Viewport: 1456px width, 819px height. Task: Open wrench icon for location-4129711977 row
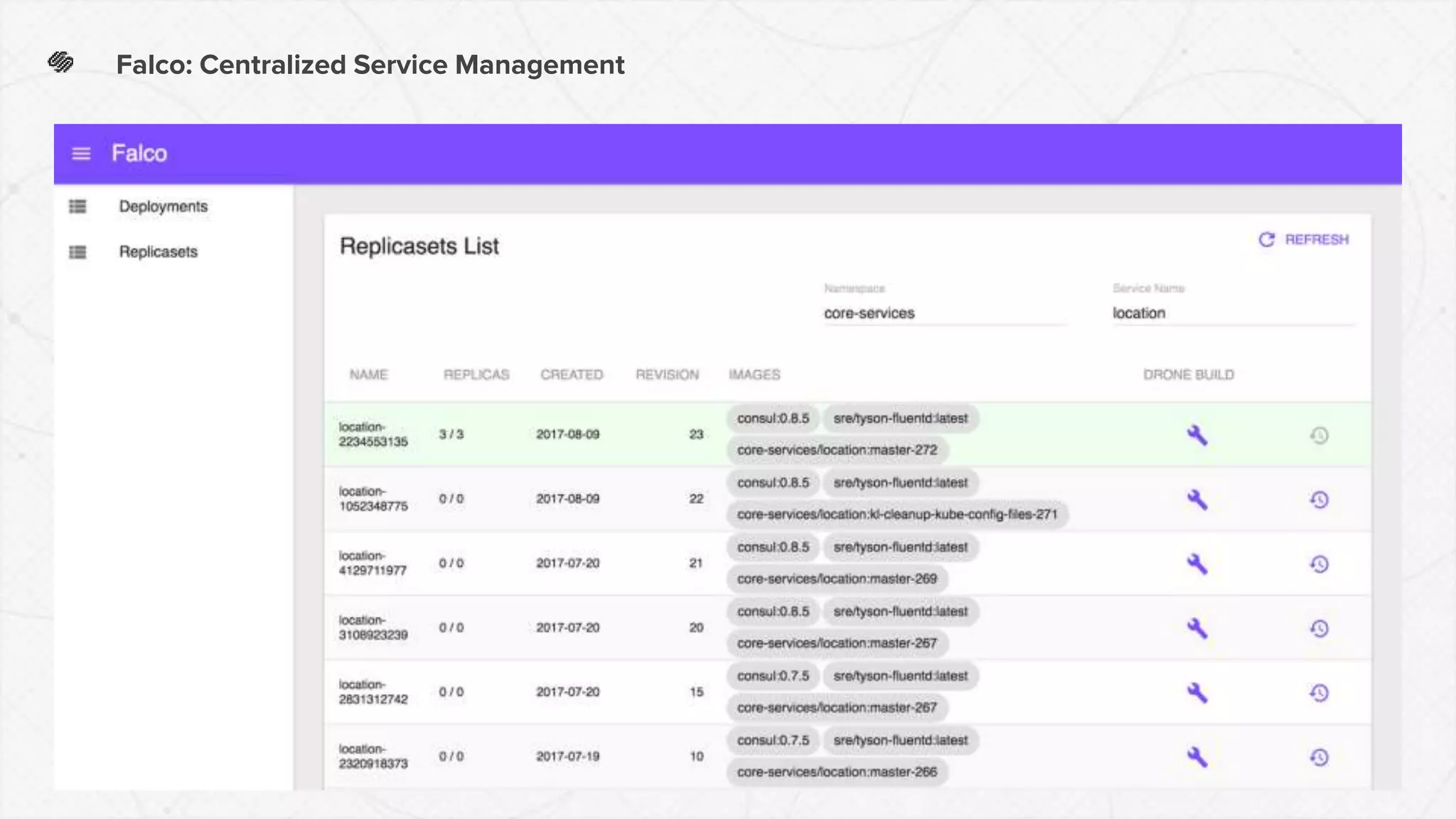(x=1197, y=564)
